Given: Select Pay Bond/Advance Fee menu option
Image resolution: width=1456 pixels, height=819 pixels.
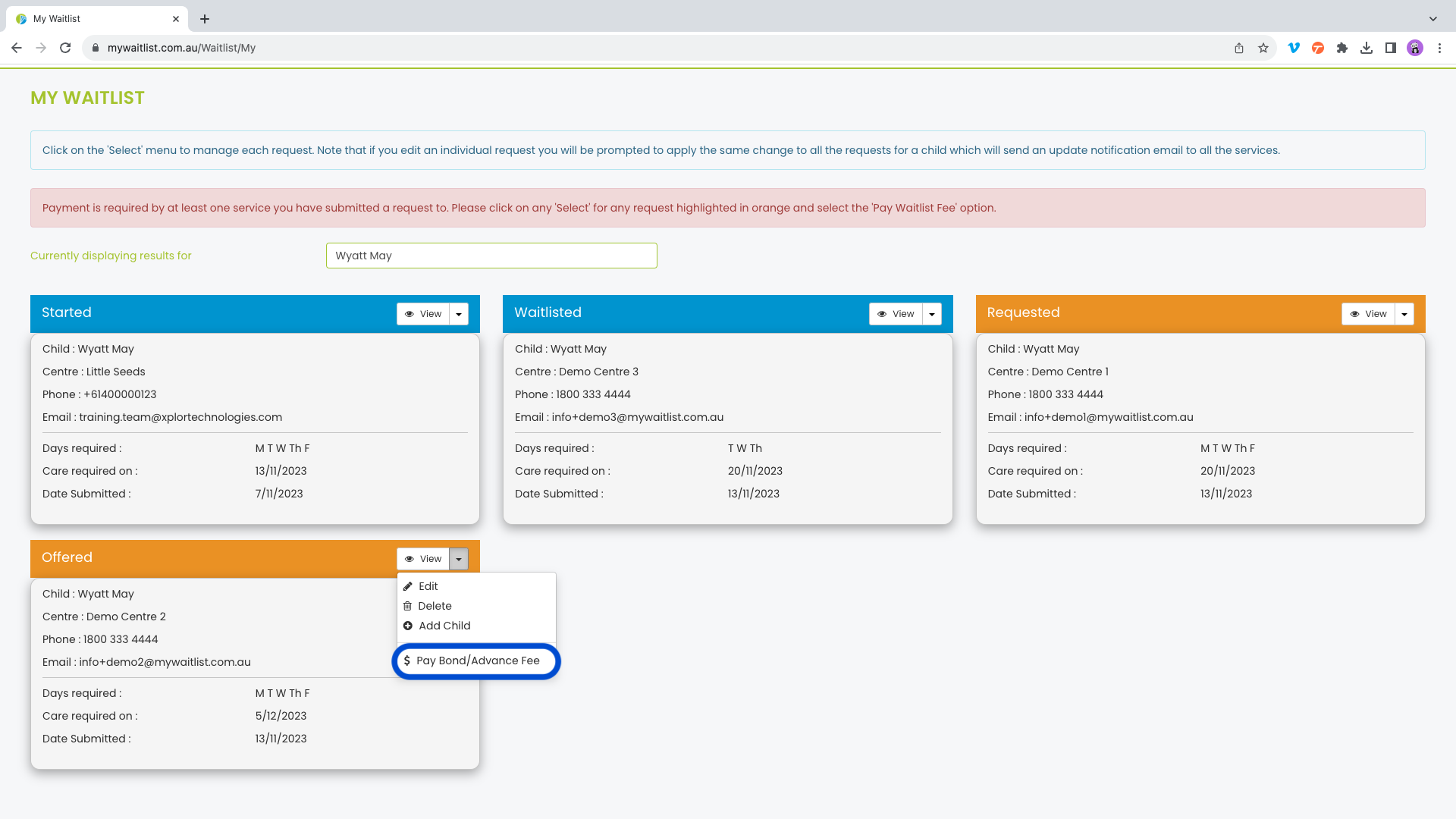Looking at the screenshot, I should (x=477, y=661).
